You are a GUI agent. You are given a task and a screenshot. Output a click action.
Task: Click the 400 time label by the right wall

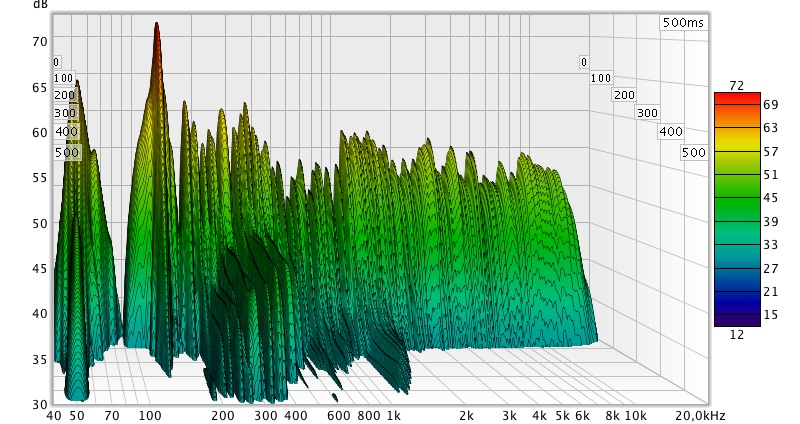point(671,132)
